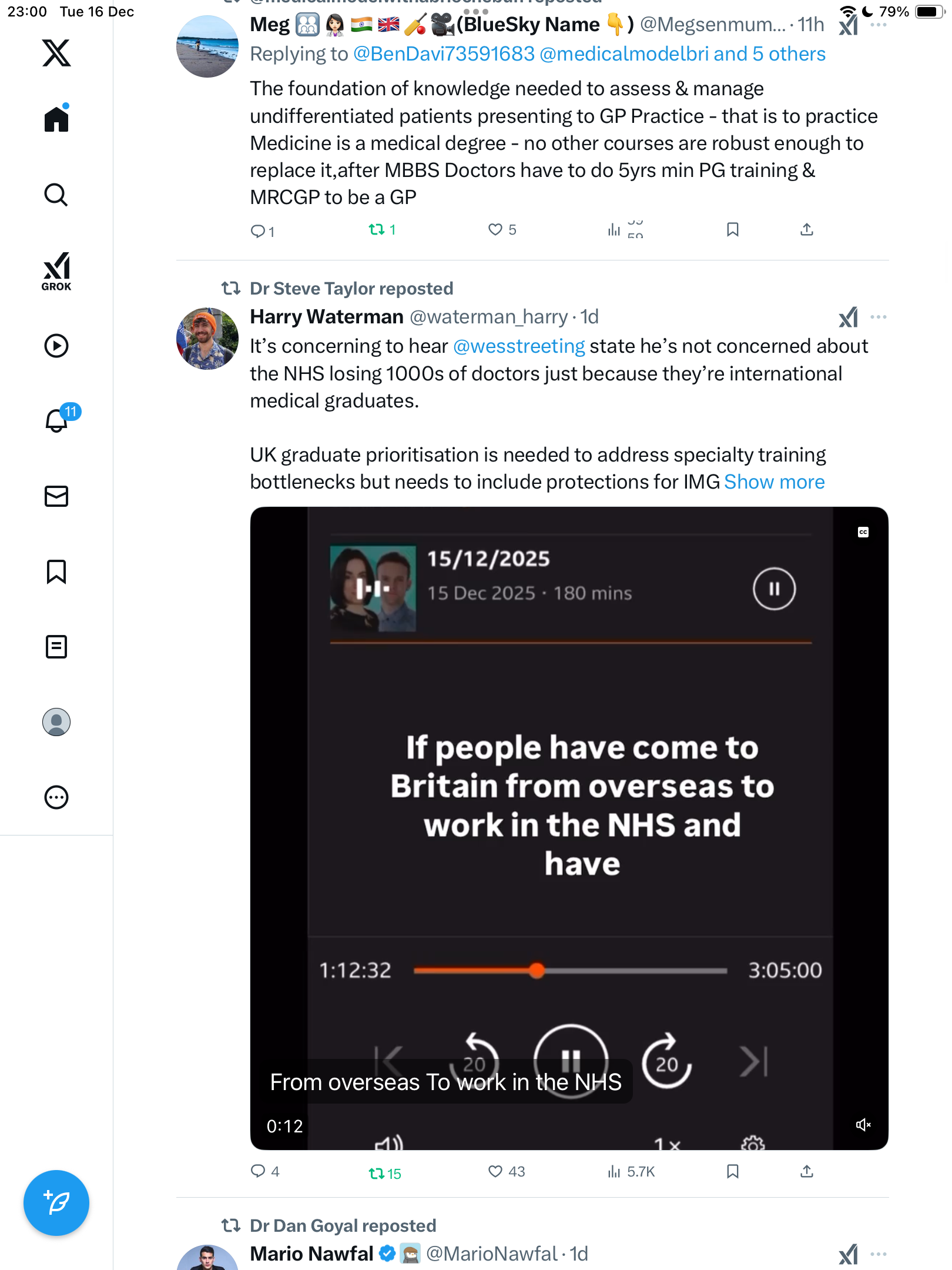Compose a new post

56,1203
